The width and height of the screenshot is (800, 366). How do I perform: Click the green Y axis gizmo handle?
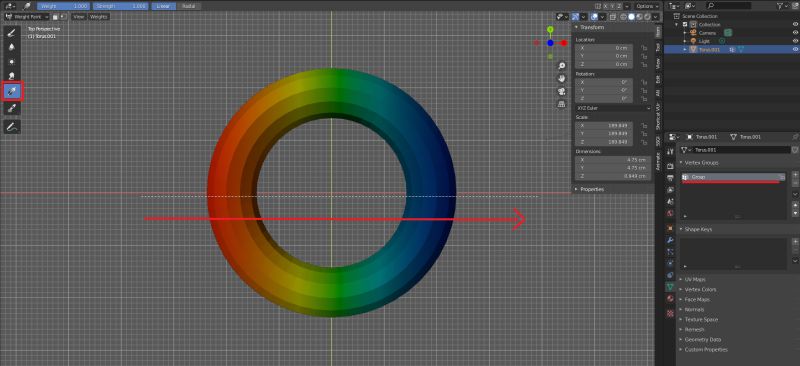point(550,30)
